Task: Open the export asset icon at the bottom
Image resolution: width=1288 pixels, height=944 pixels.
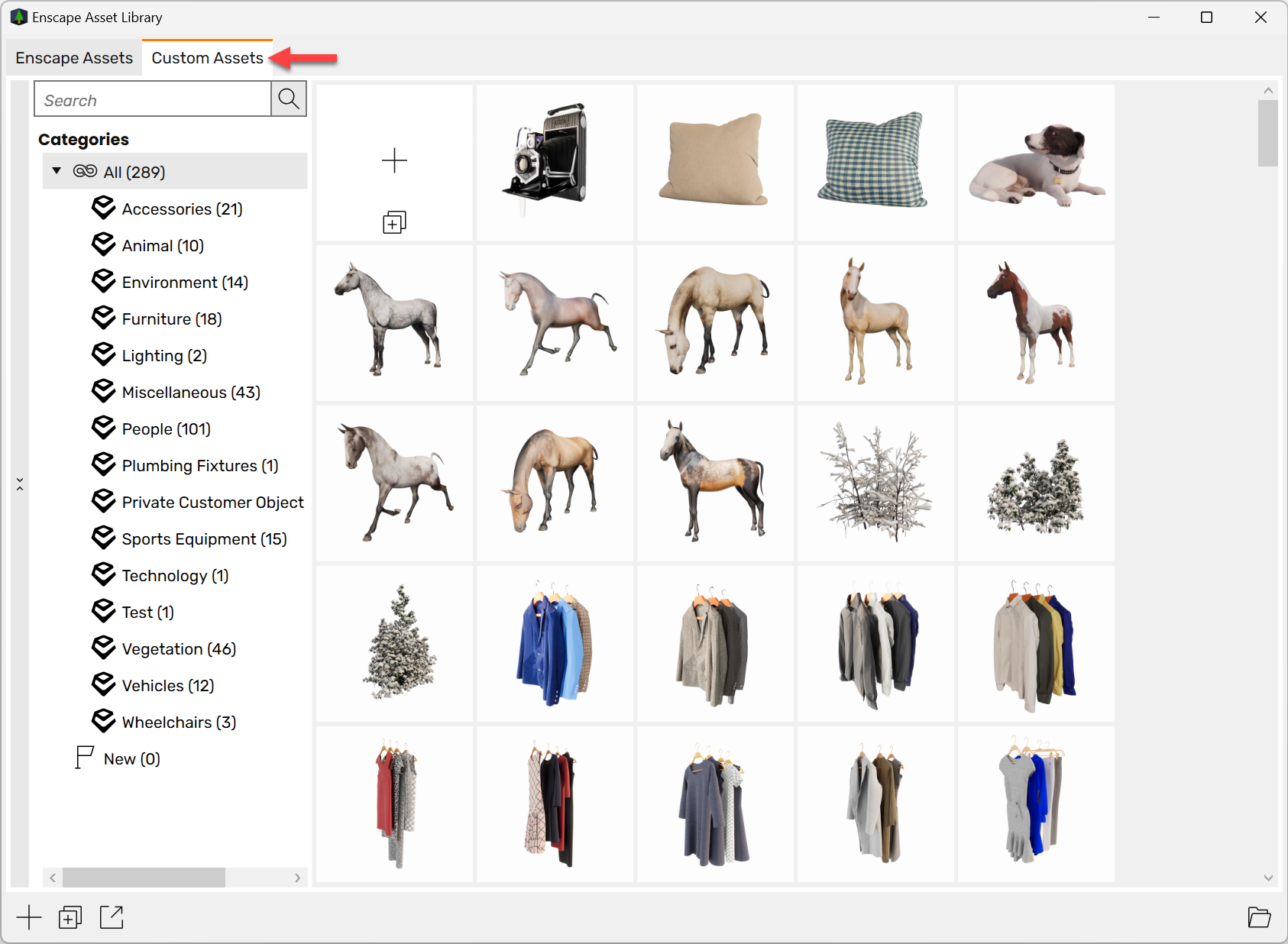Action: (111, 917)
